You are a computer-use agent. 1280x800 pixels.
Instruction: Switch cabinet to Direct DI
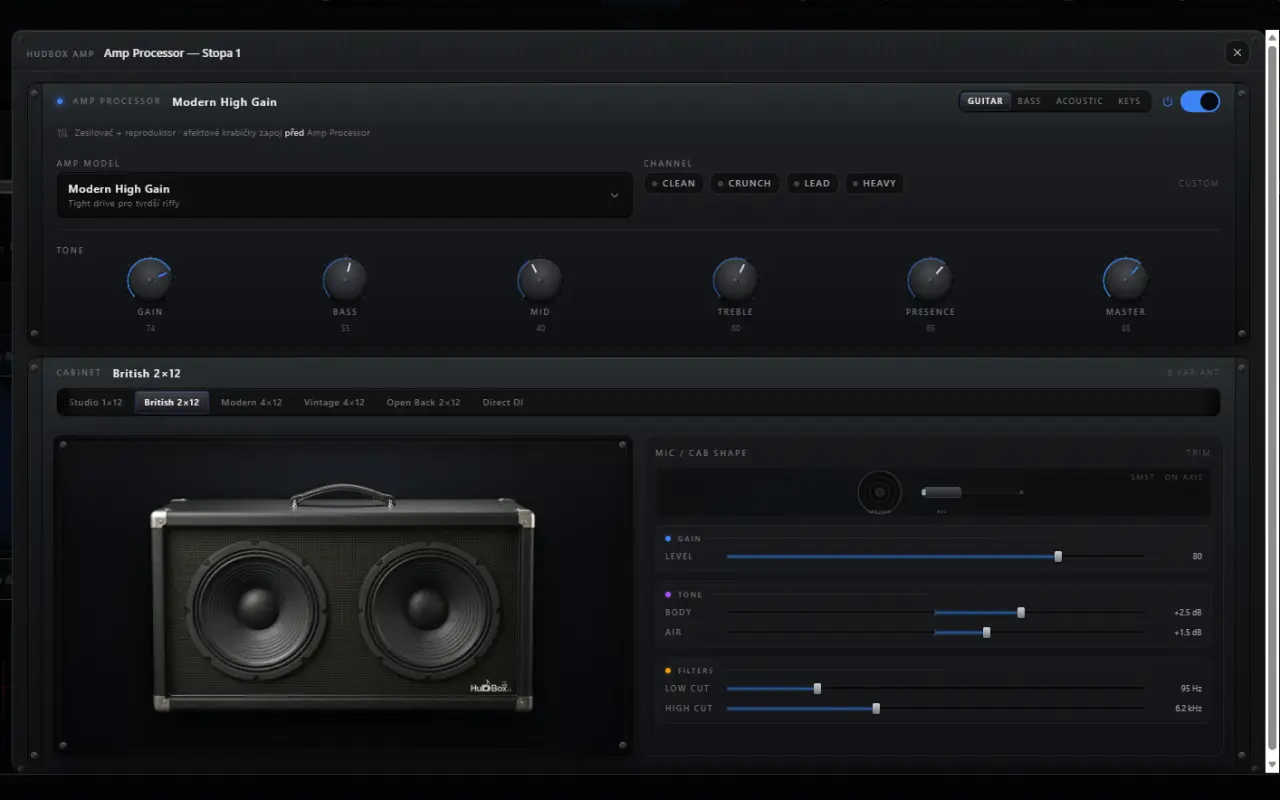coord(503,402)
